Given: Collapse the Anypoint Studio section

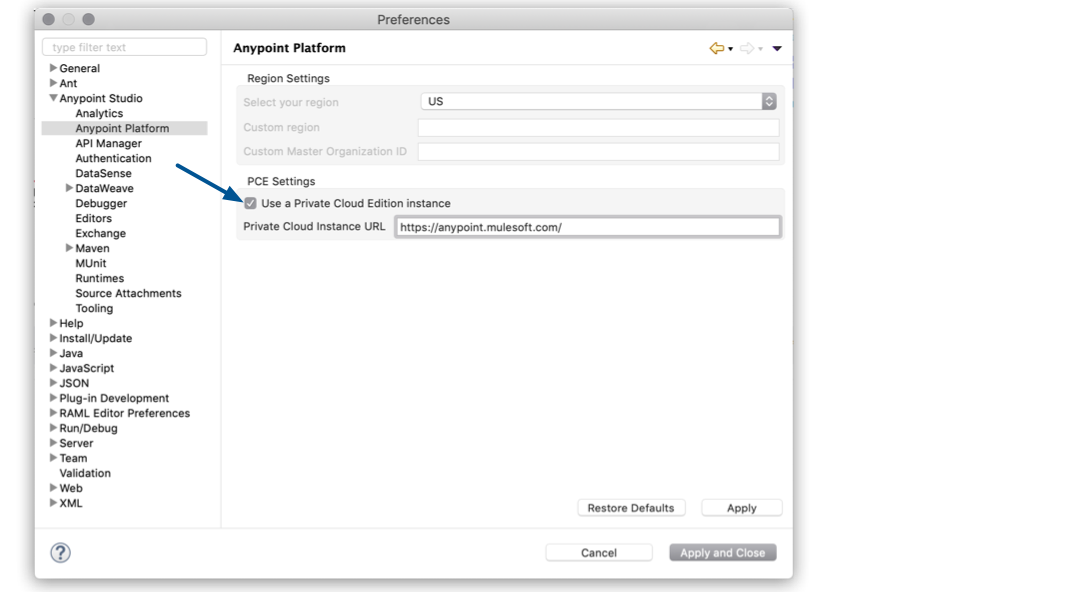Looking at the screenshot, I should tap(53, 98).
